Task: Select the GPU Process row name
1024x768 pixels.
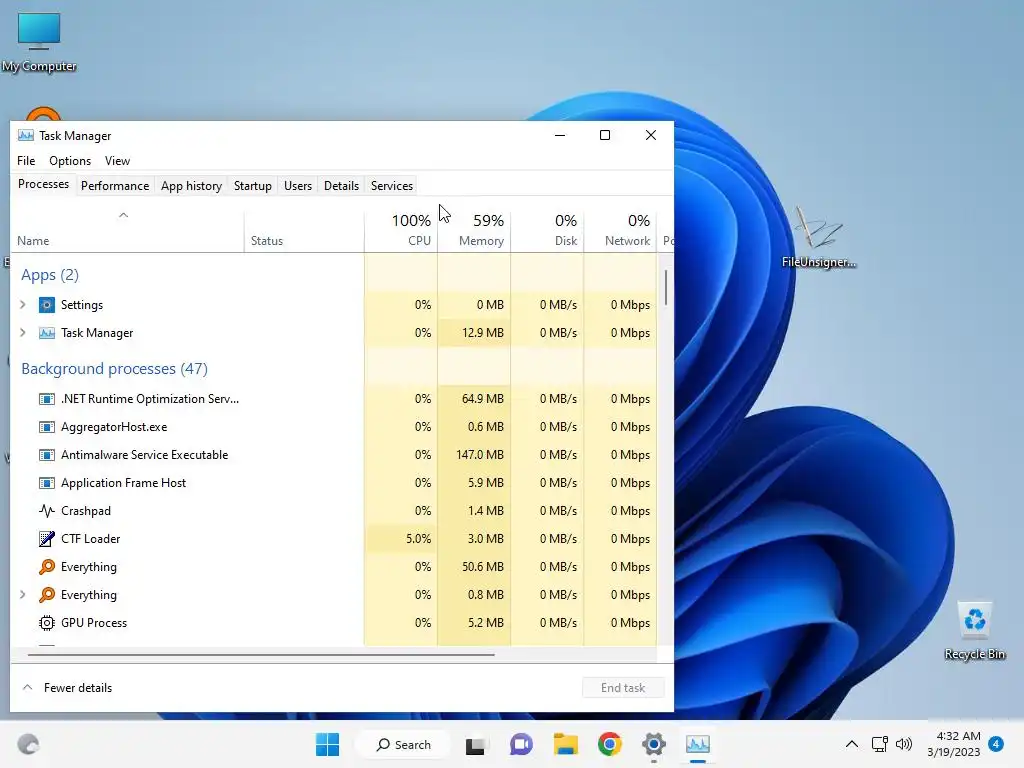Action: coord(93,623)
